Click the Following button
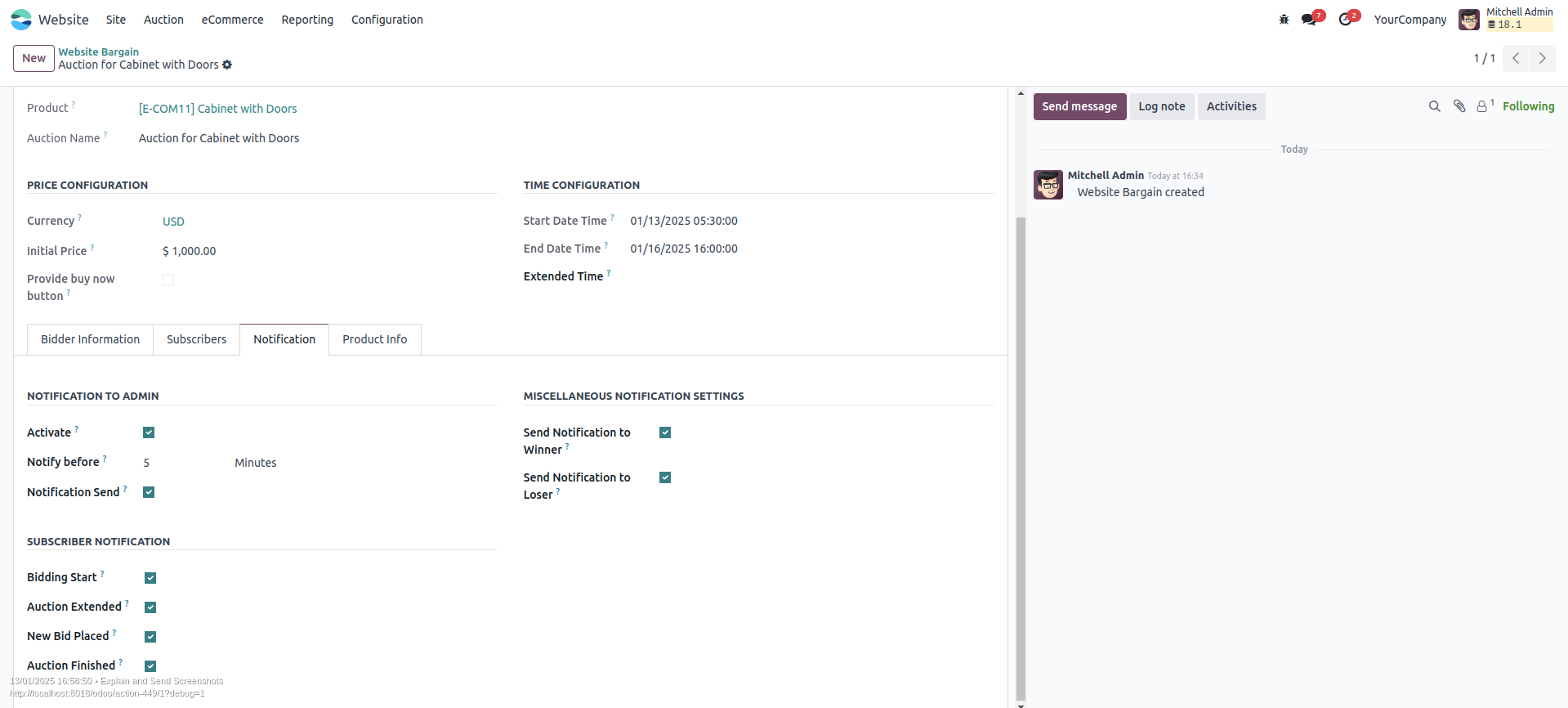 [1528, 106]
